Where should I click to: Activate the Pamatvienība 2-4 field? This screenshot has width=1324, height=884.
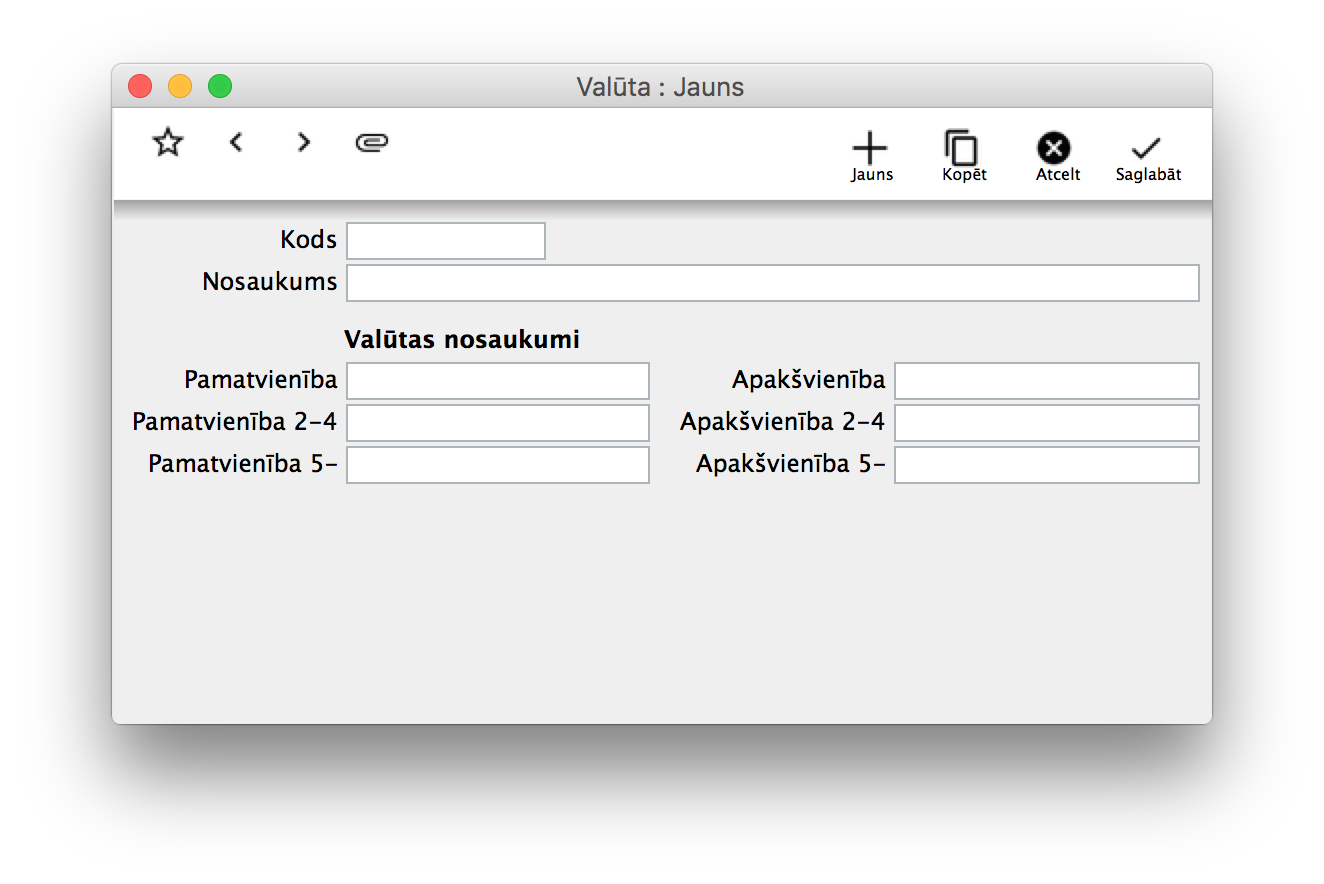pyautogui.click(x=498, y=423)
